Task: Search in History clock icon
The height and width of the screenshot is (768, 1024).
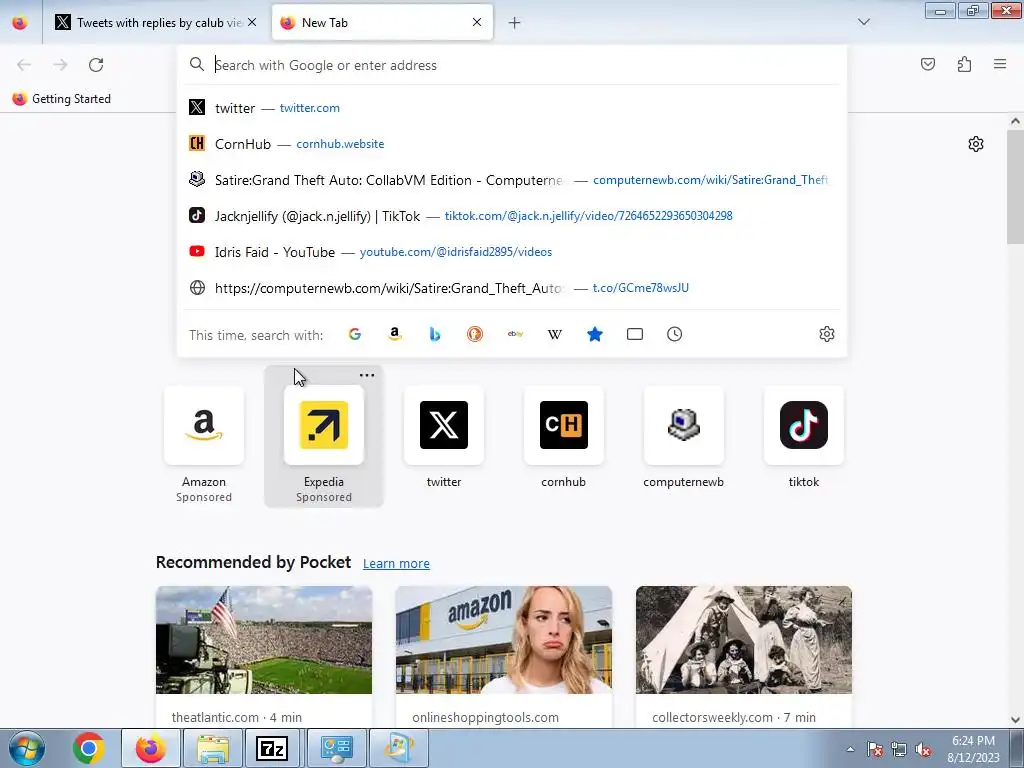Action: (x=675, y=334)
